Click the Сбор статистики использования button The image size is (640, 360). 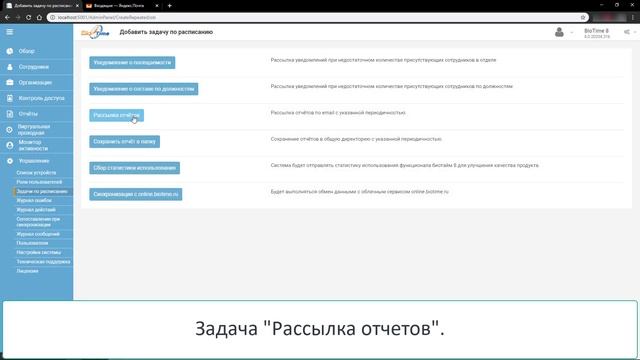(x=134, y=168)
